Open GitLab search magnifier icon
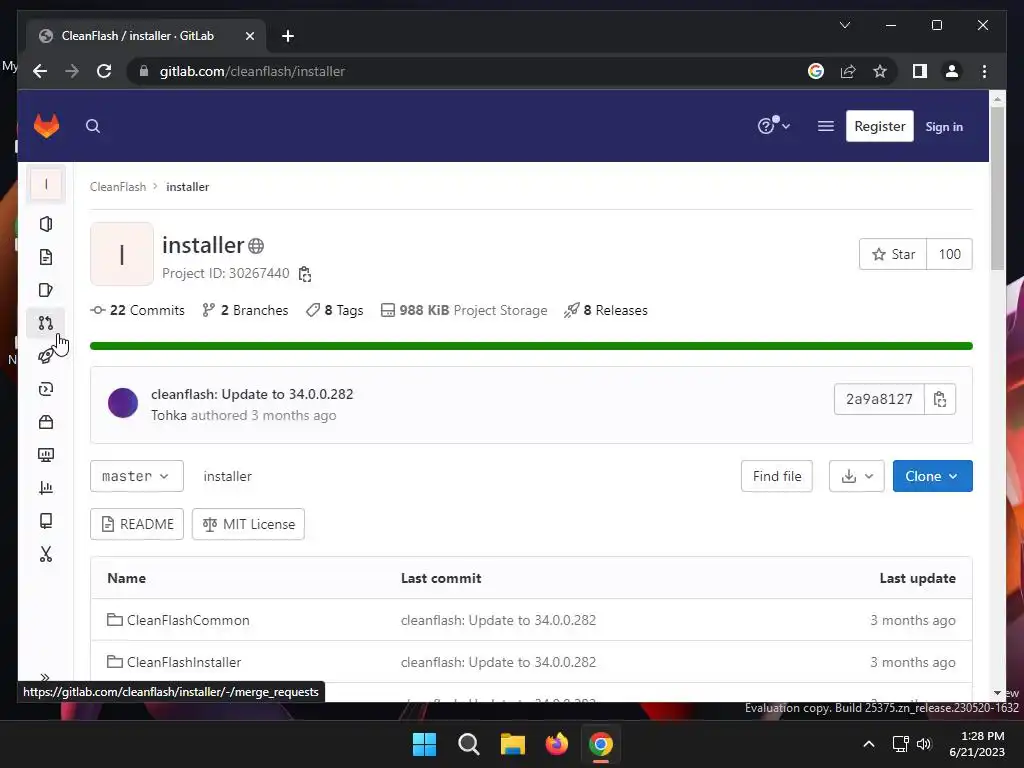The height and width of the screenshot is (768, 1024). click(93, 126)
